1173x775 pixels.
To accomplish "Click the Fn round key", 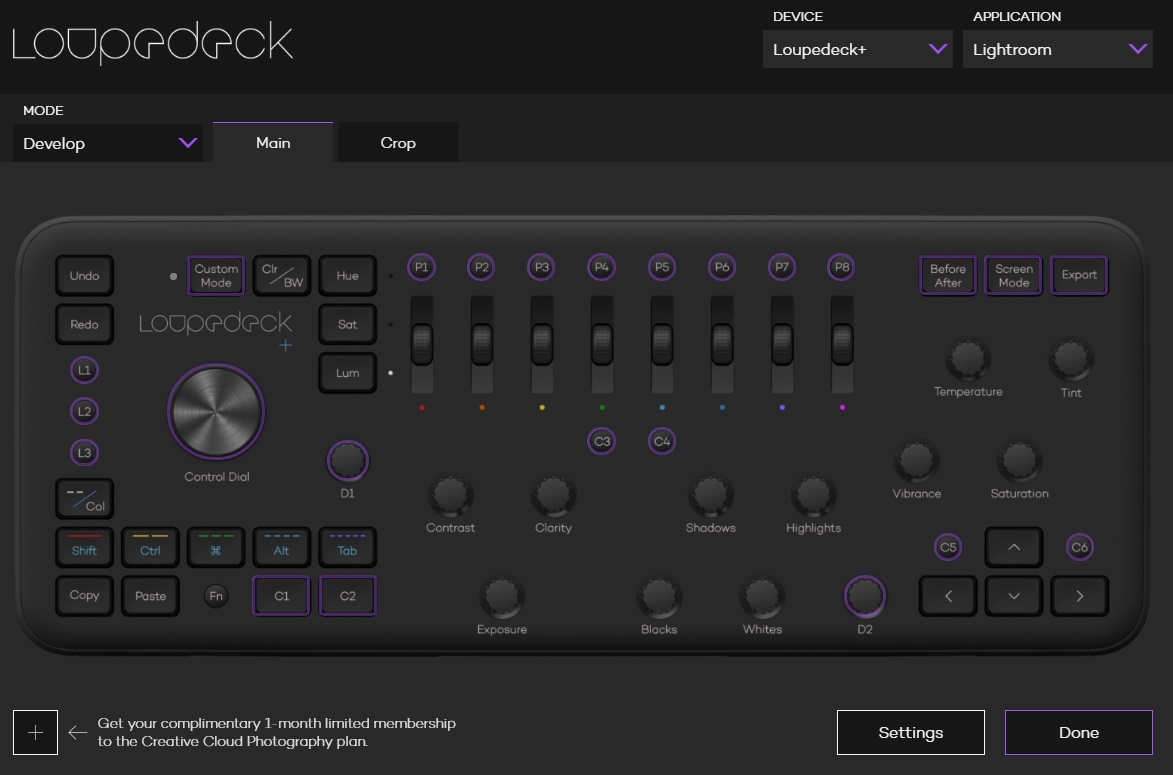I will [x=216, y=596].
